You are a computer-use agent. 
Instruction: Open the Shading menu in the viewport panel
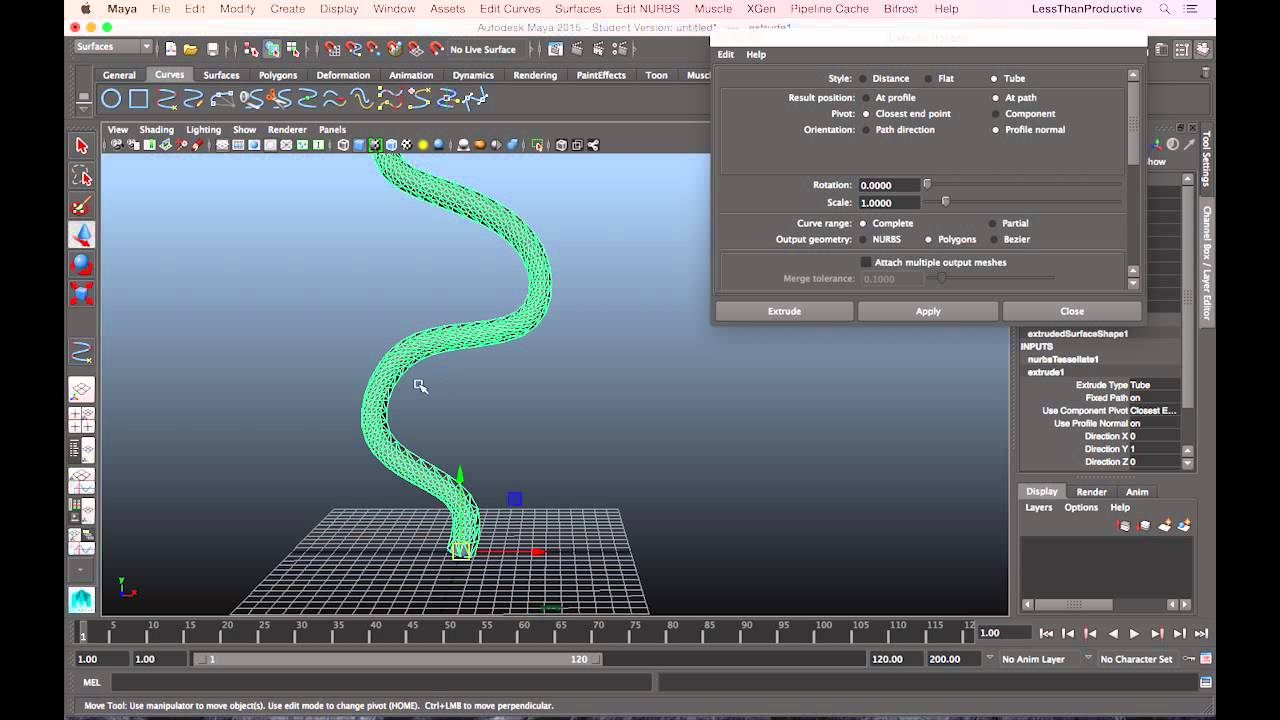(x=156, y=130)
